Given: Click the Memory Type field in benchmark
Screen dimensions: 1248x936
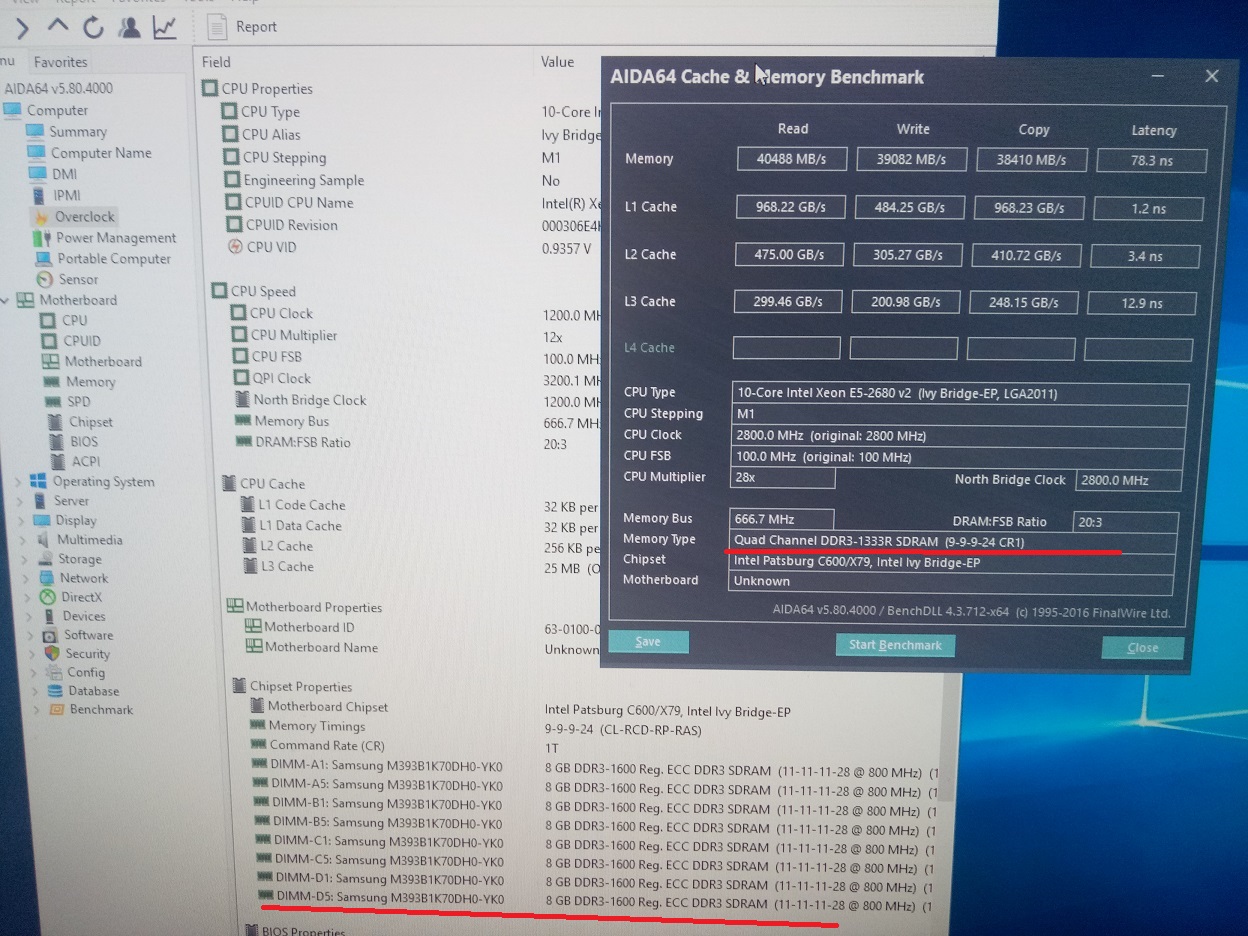Looking at the screenshot, I should click(x=951, y=541).
